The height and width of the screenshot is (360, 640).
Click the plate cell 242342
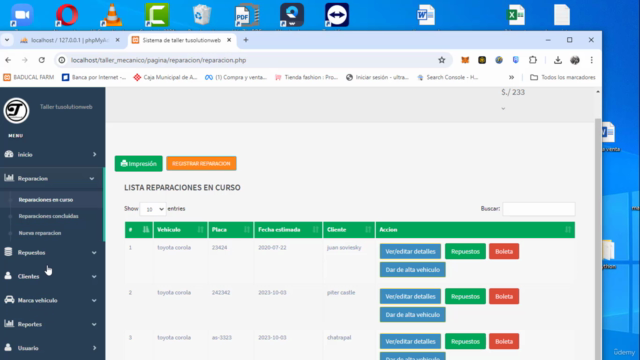[x=221, y=293]
